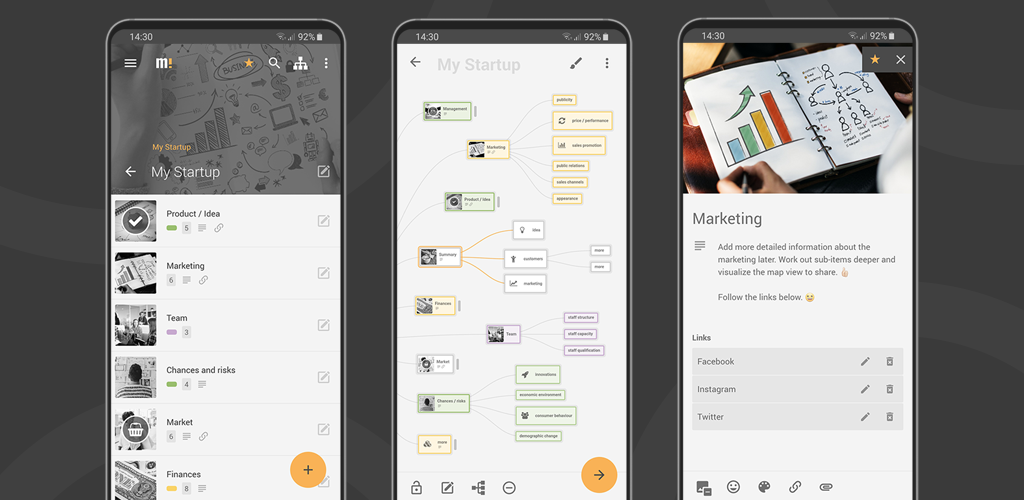Click the minus circle in map toolbar
This screenshot has height=500, width=1024.
point(509,488)
